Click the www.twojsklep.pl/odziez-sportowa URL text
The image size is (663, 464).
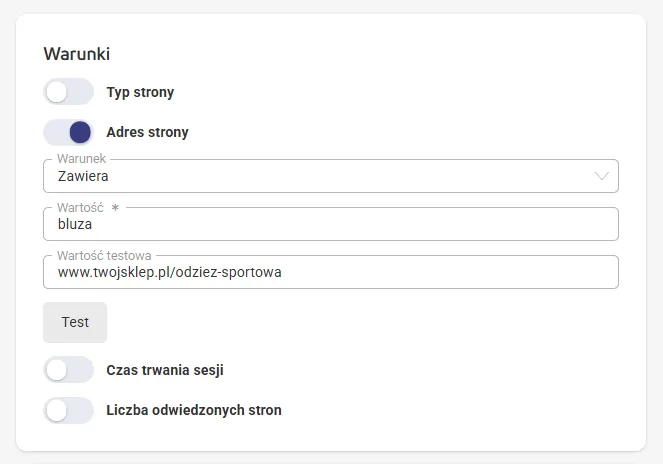[x=170, y=272]
